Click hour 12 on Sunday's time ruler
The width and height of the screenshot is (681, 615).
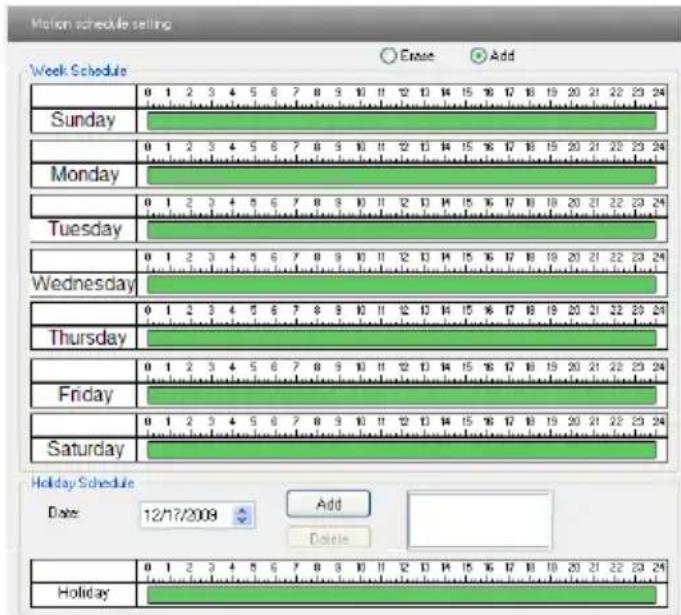(x=403, y=93)
